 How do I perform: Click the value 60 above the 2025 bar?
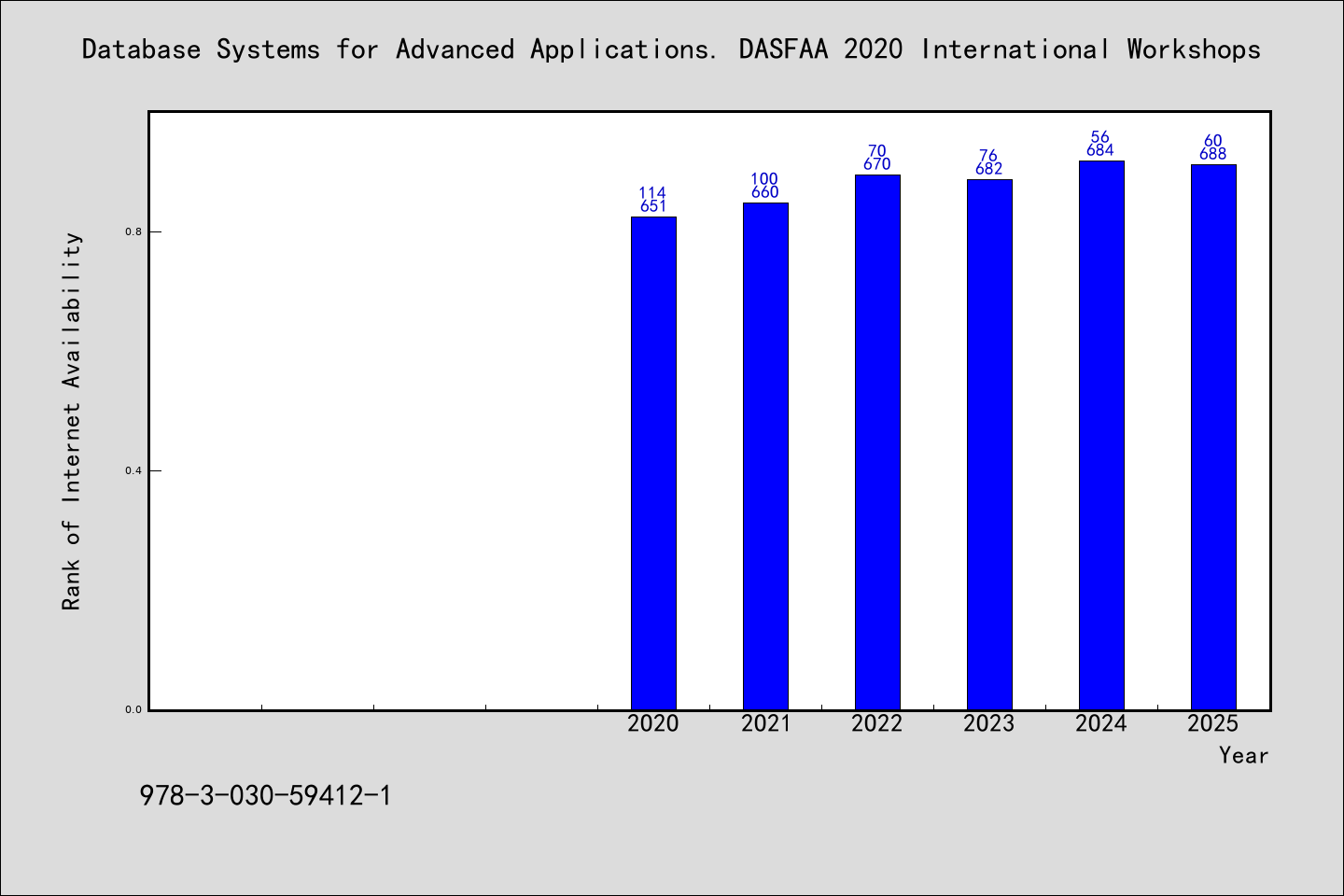(x=1213, y=141)
